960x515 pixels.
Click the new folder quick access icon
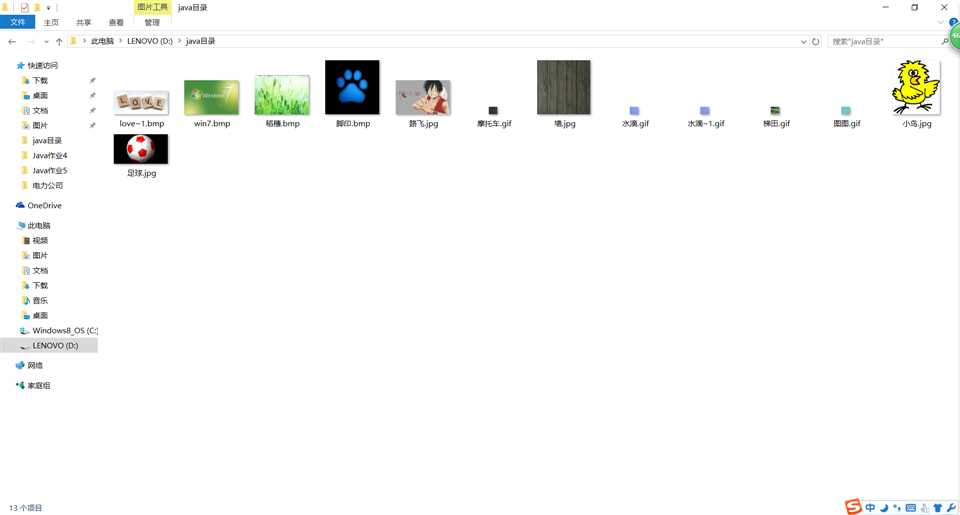37,7
